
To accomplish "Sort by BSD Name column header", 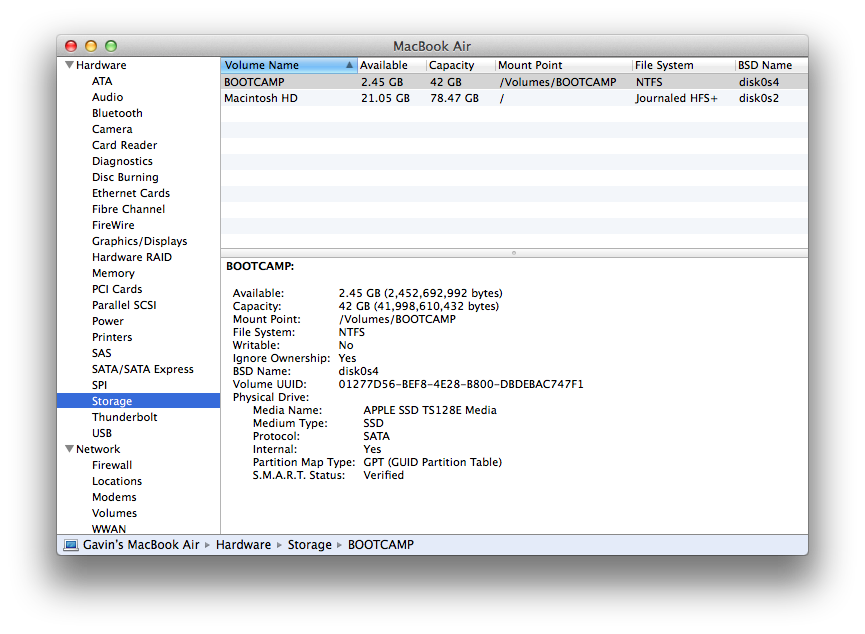I will [x=772, y=65].
